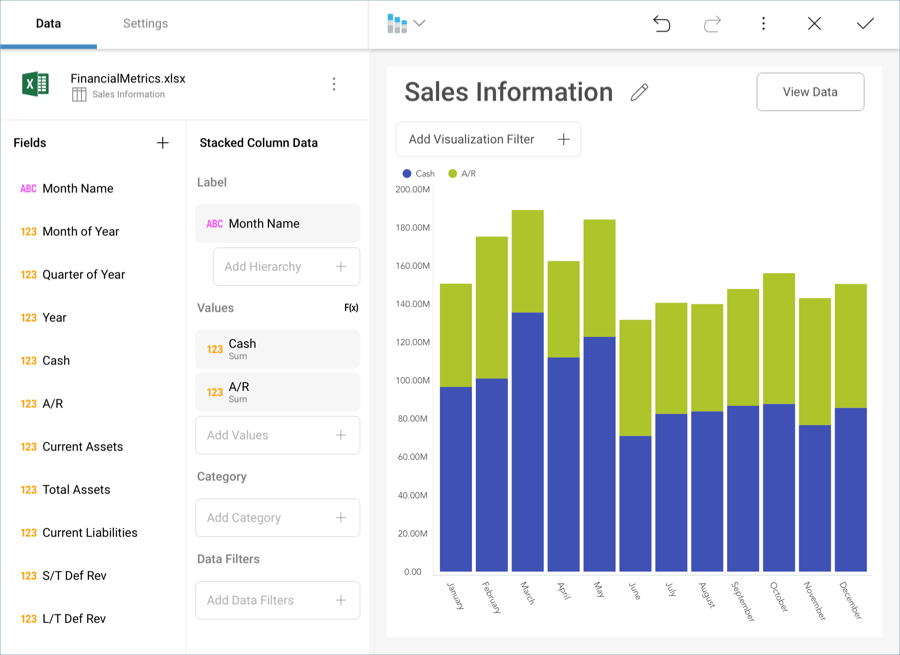The height and width of the screenshot is (655, 900).
Task: Click the redo arrow icon
Action: click(x=712, y=24)
